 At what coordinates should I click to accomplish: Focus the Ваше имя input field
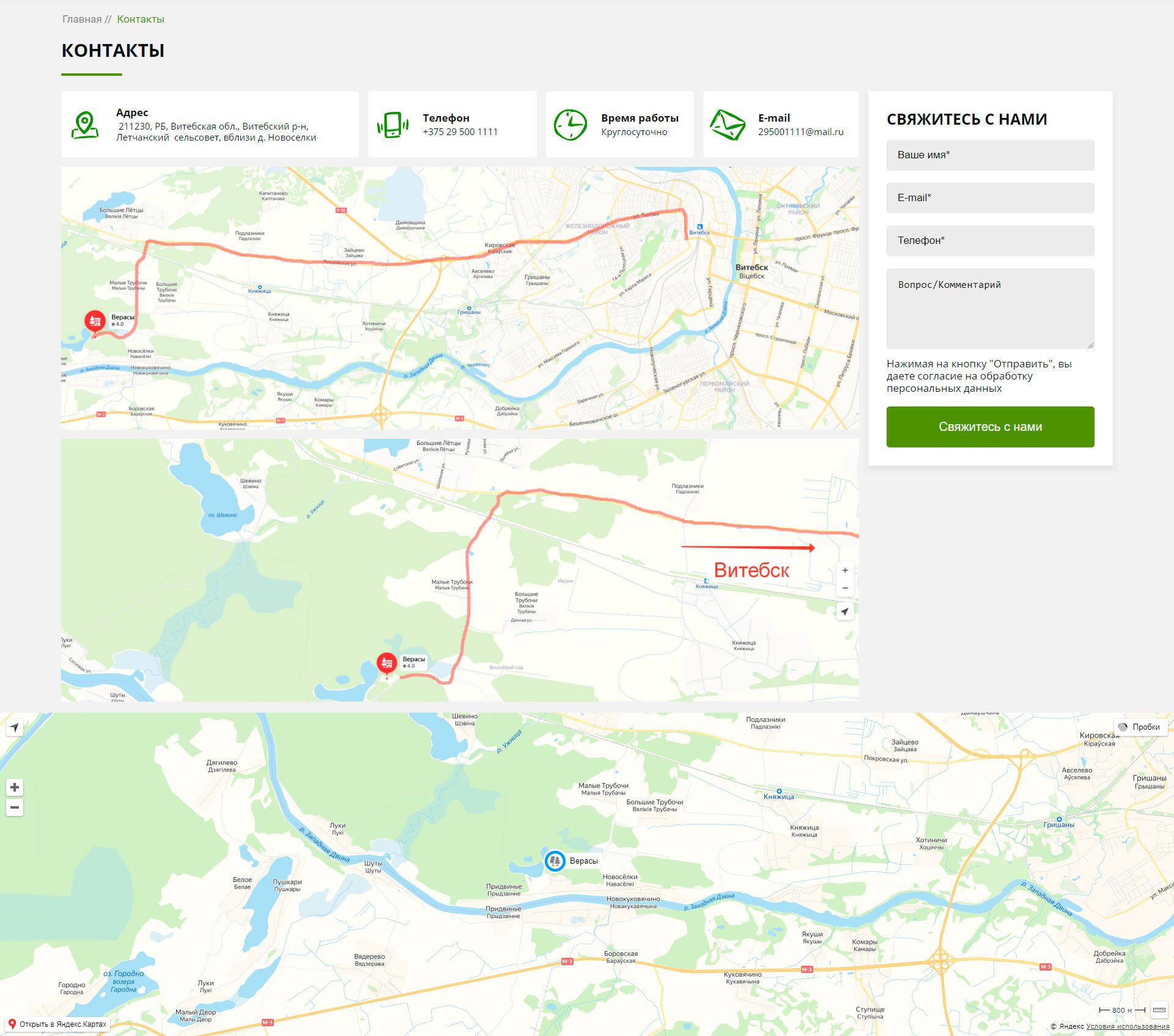(x=990, y=155)
